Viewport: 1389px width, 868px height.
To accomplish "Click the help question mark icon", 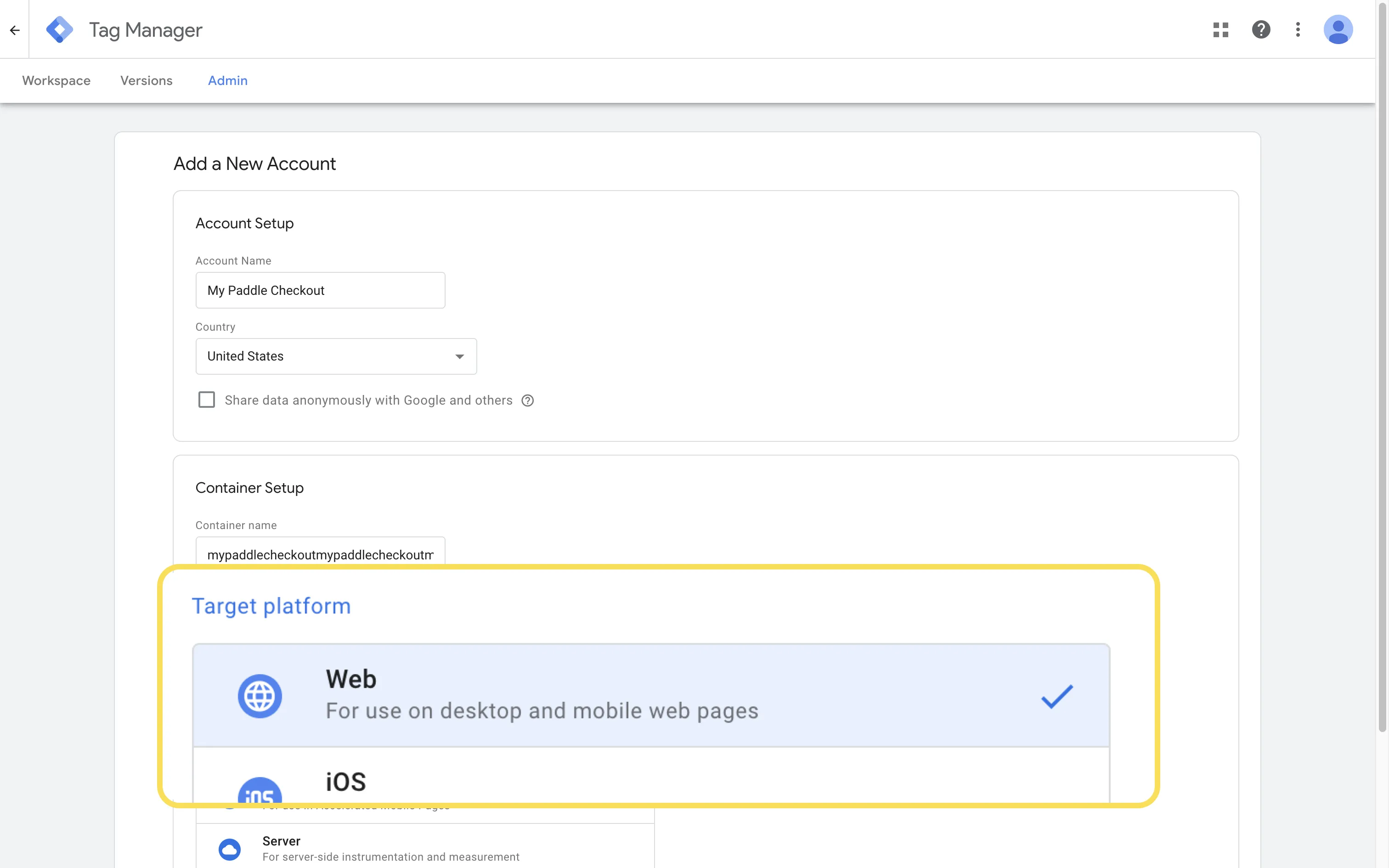I will click(x=1260, y=29).
